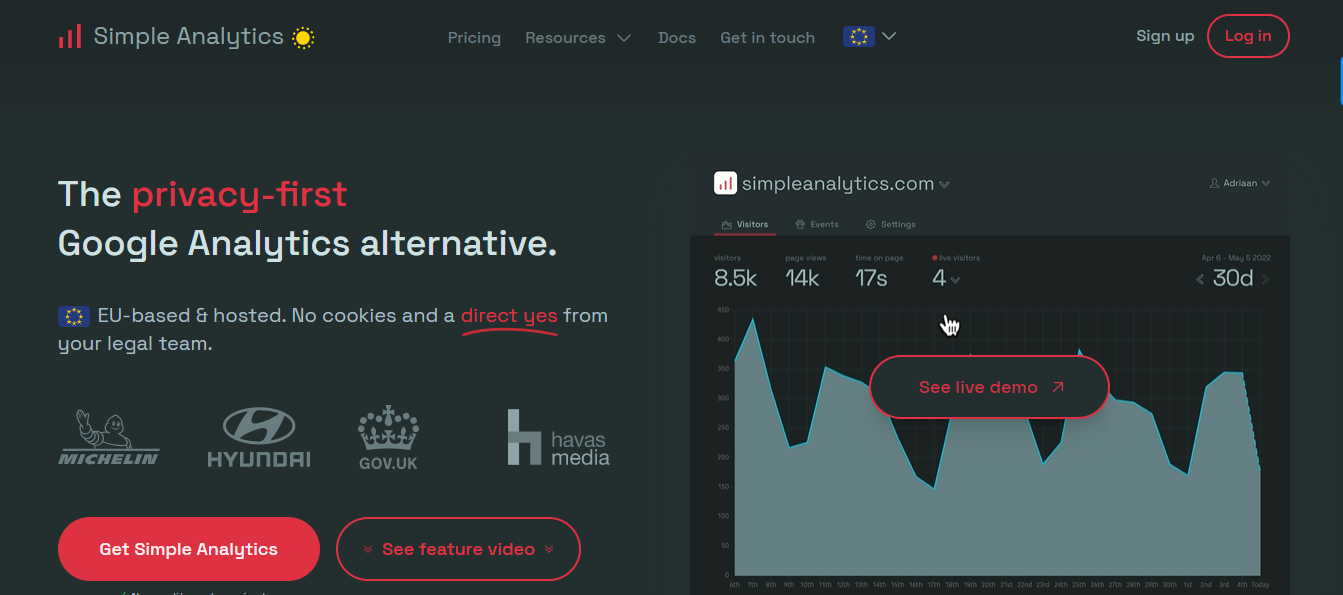The width and height of the screenshot is (1343, 595).
Task: Click the simpleanalytics.com dashboard icon
Action: click(x=725, y=183)
